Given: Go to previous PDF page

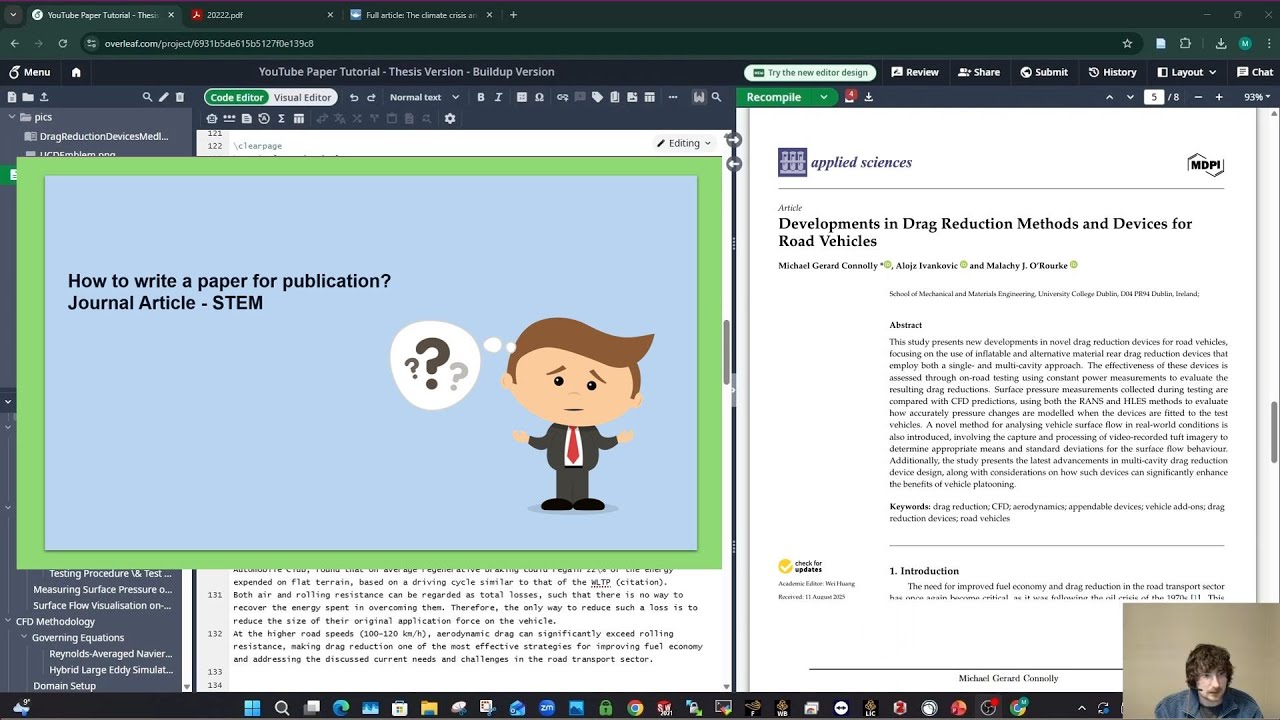Looking at the screenshot, I should click(x=1109, y=97).
